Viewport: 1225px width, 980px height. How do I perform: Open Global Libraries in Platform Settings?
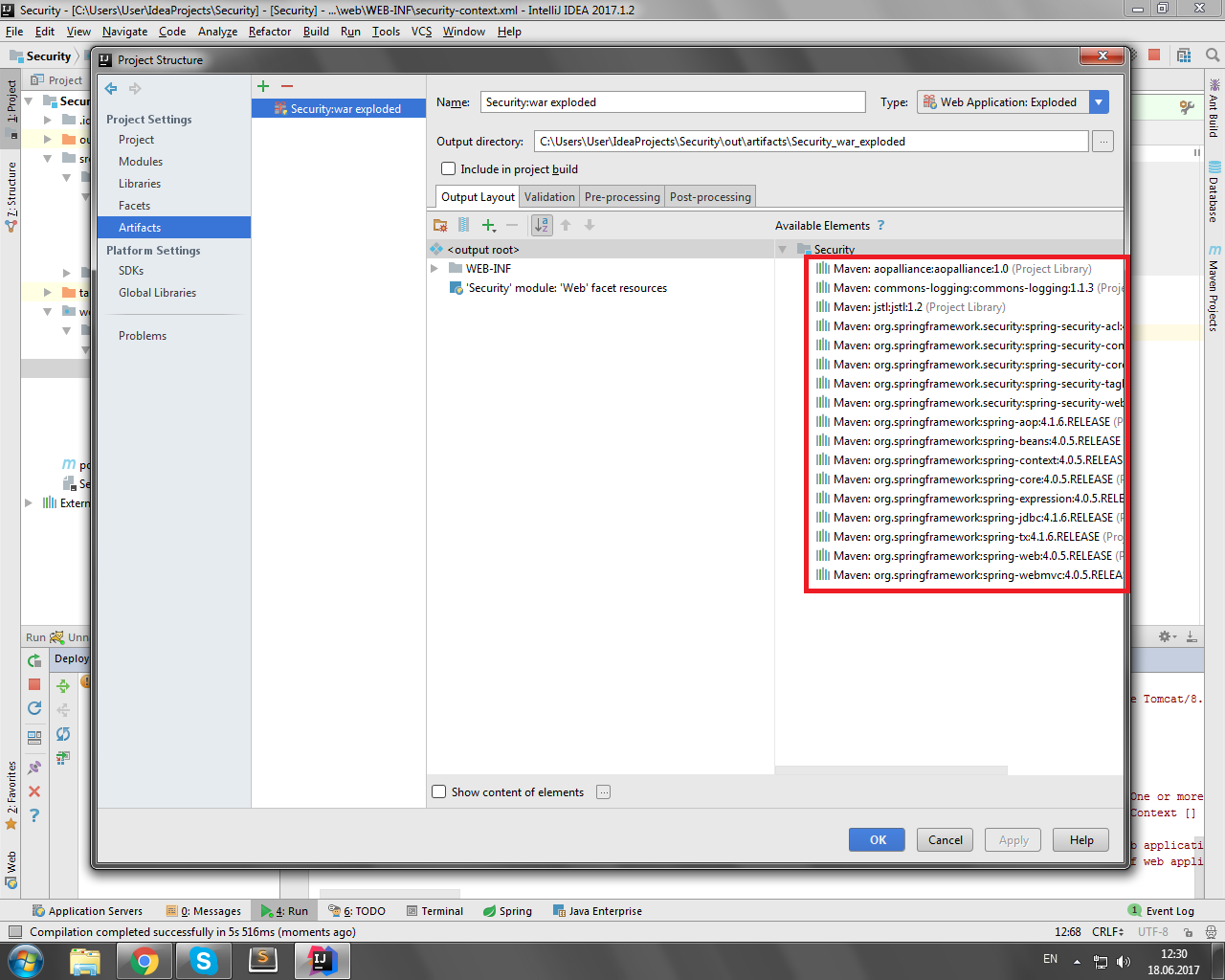(157, 293)
